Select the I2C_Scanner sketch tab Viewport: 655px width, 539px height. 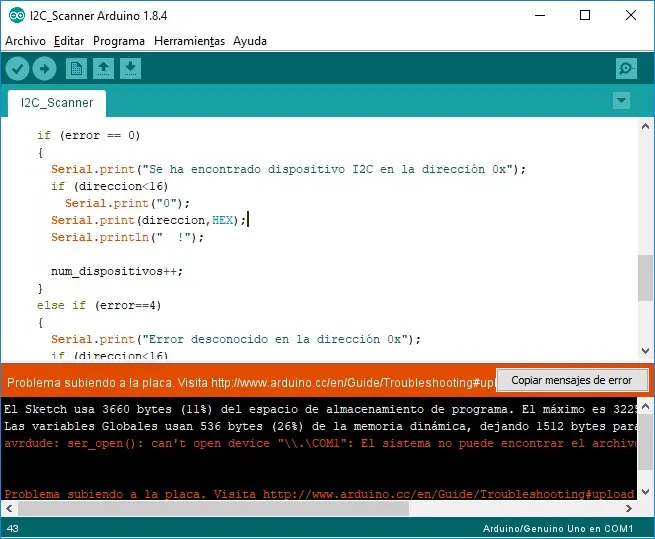pos(57,102)
